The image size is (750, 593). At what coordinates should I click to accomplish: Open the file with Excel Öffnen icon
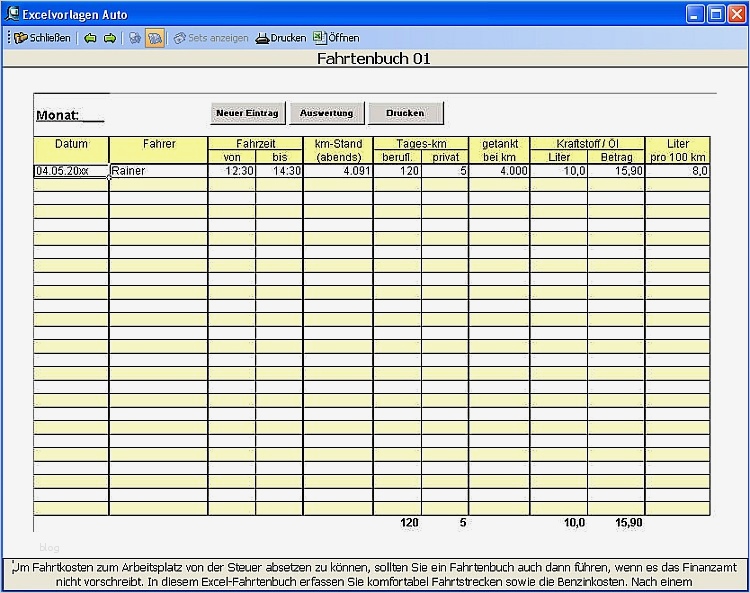pos(336,37)
